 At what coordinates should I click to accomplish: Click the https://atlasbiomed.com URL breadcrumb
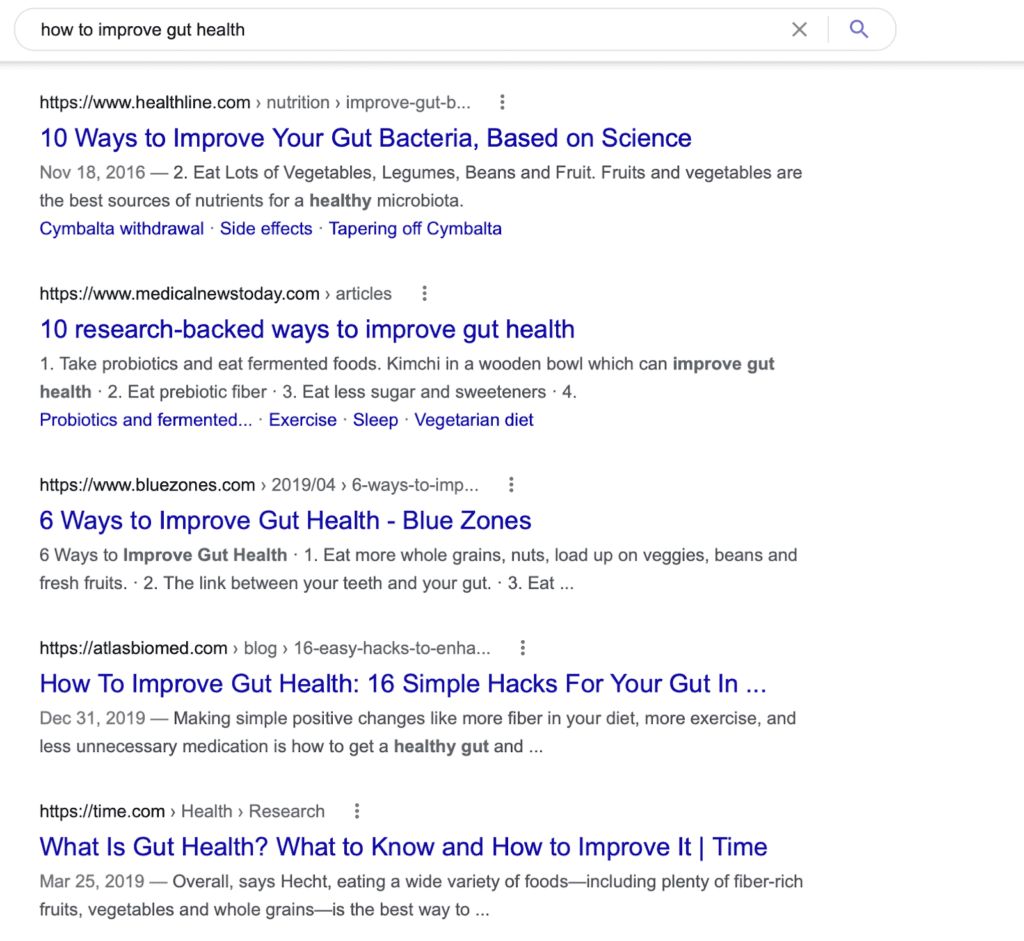(134, 648)
